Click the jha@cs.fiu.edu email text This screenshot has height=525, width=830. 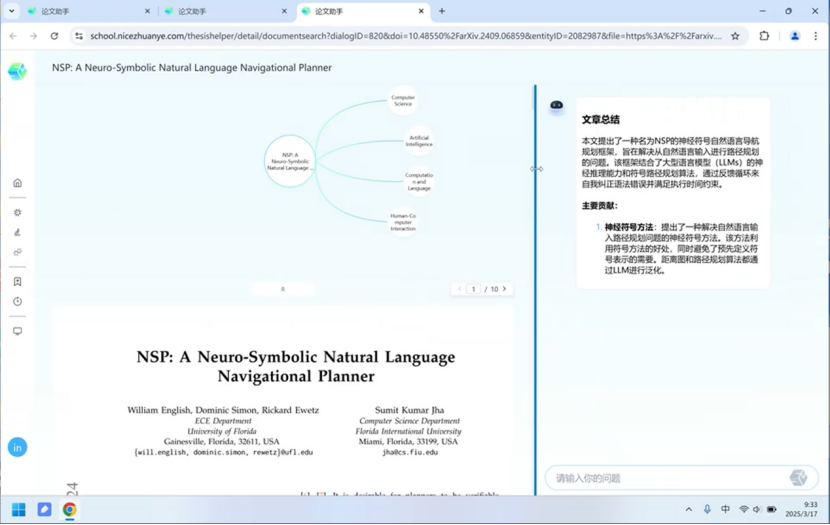tap(410, 452)
